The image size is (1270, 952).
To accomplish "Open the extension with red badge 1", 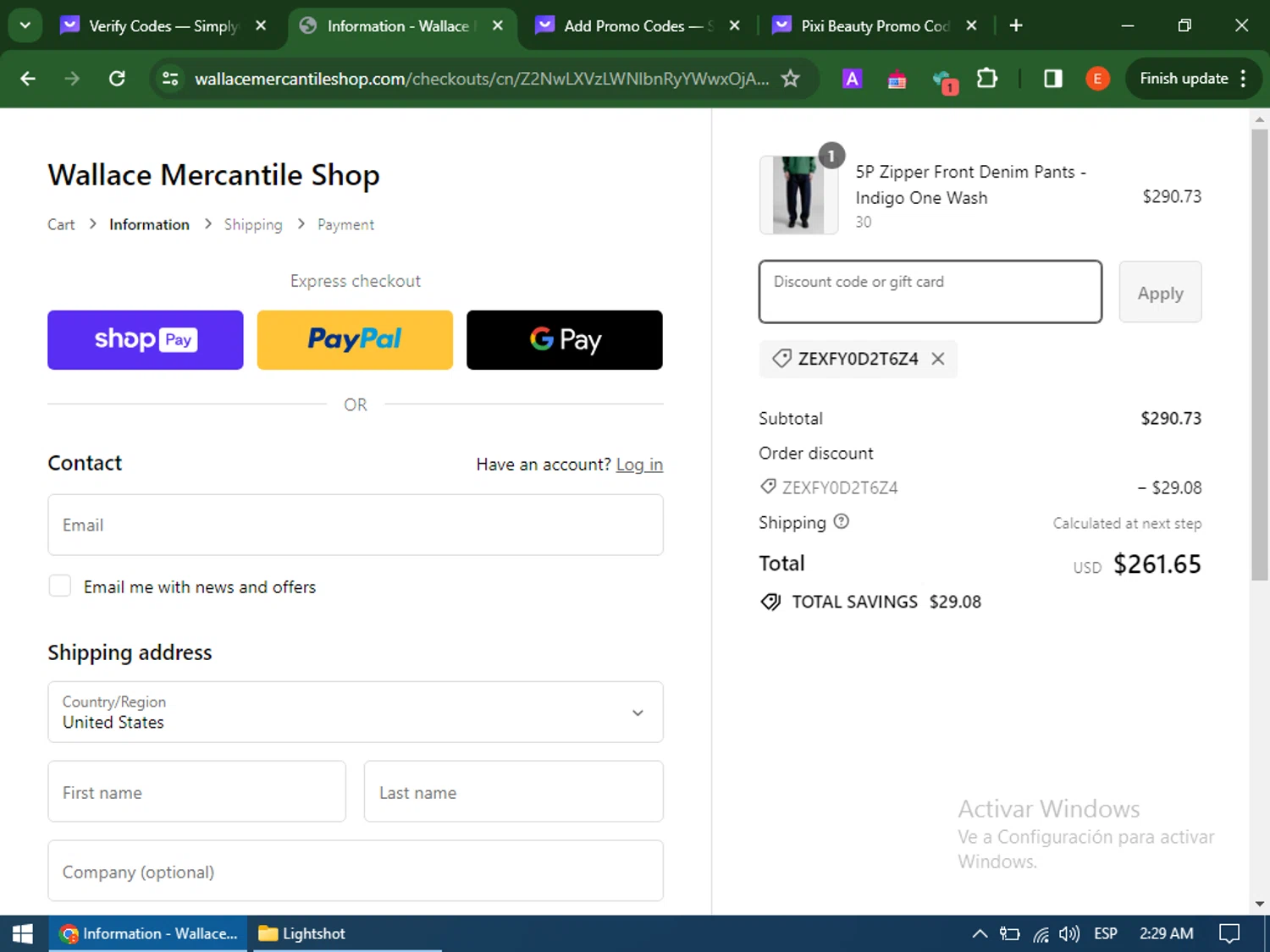I will [944, 80].
